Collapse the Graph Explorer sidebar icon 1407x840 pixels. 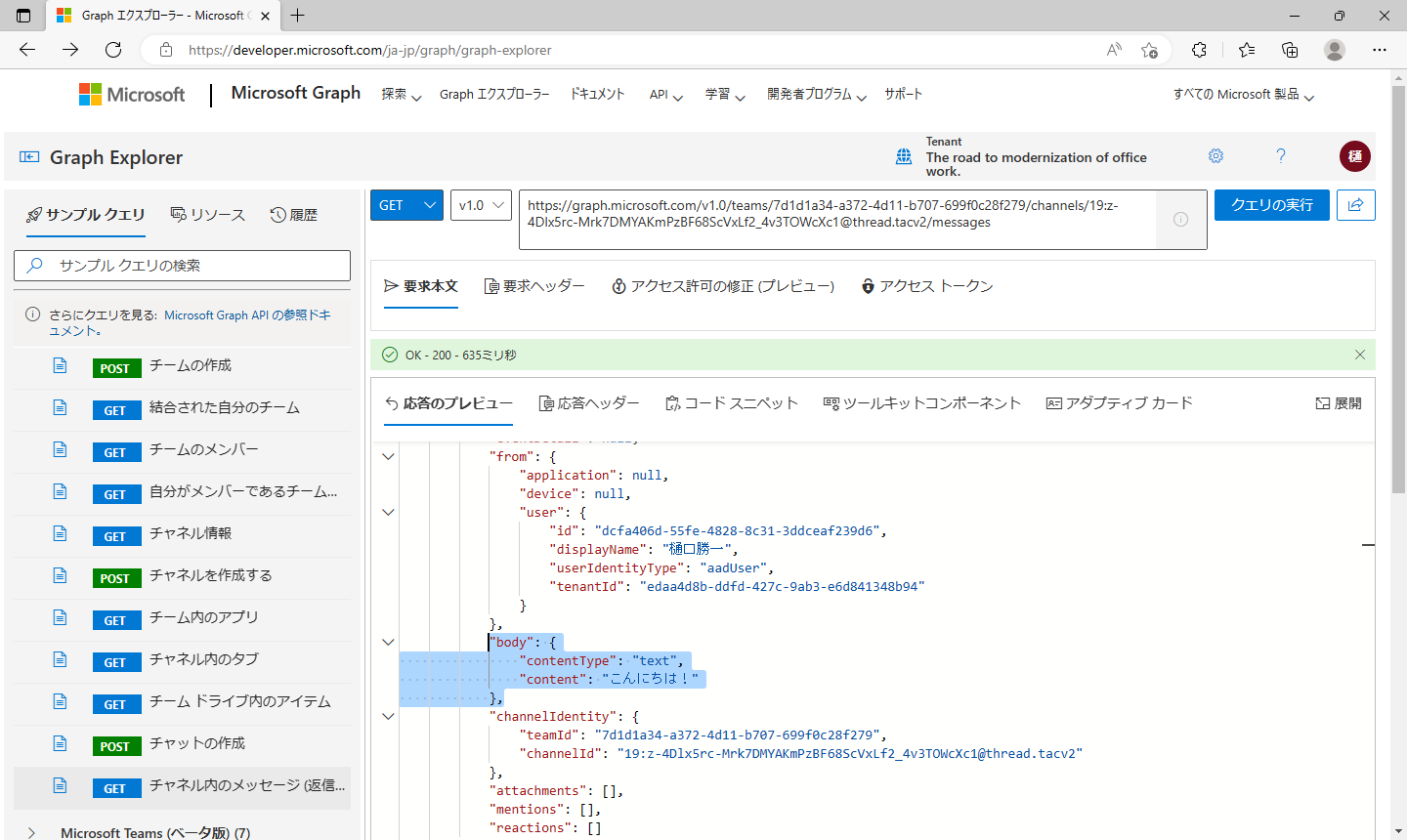[29, 157]
